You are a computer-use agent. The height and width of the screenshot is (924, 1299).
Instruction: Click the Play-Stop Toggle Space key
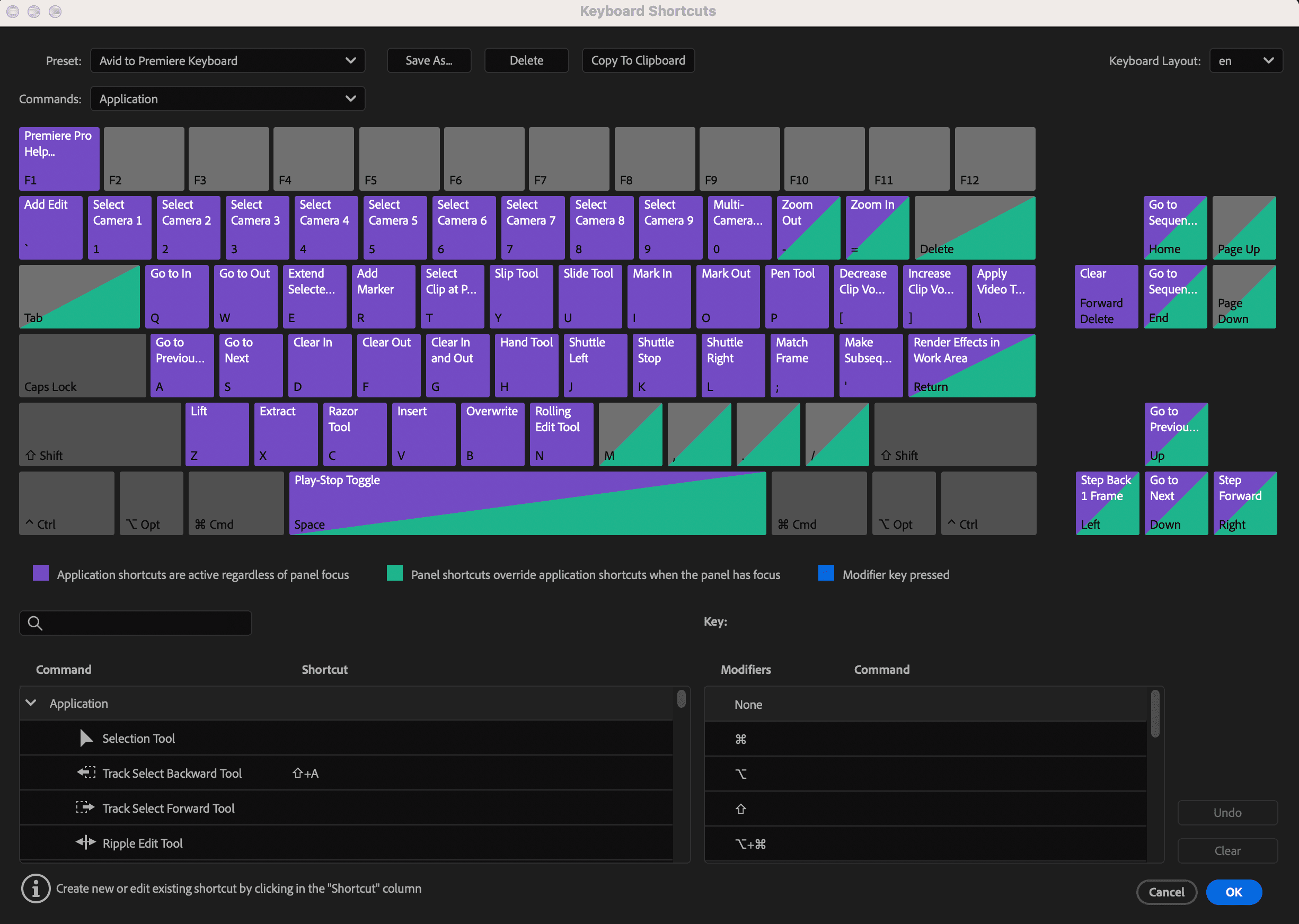(x=527, y=503)
